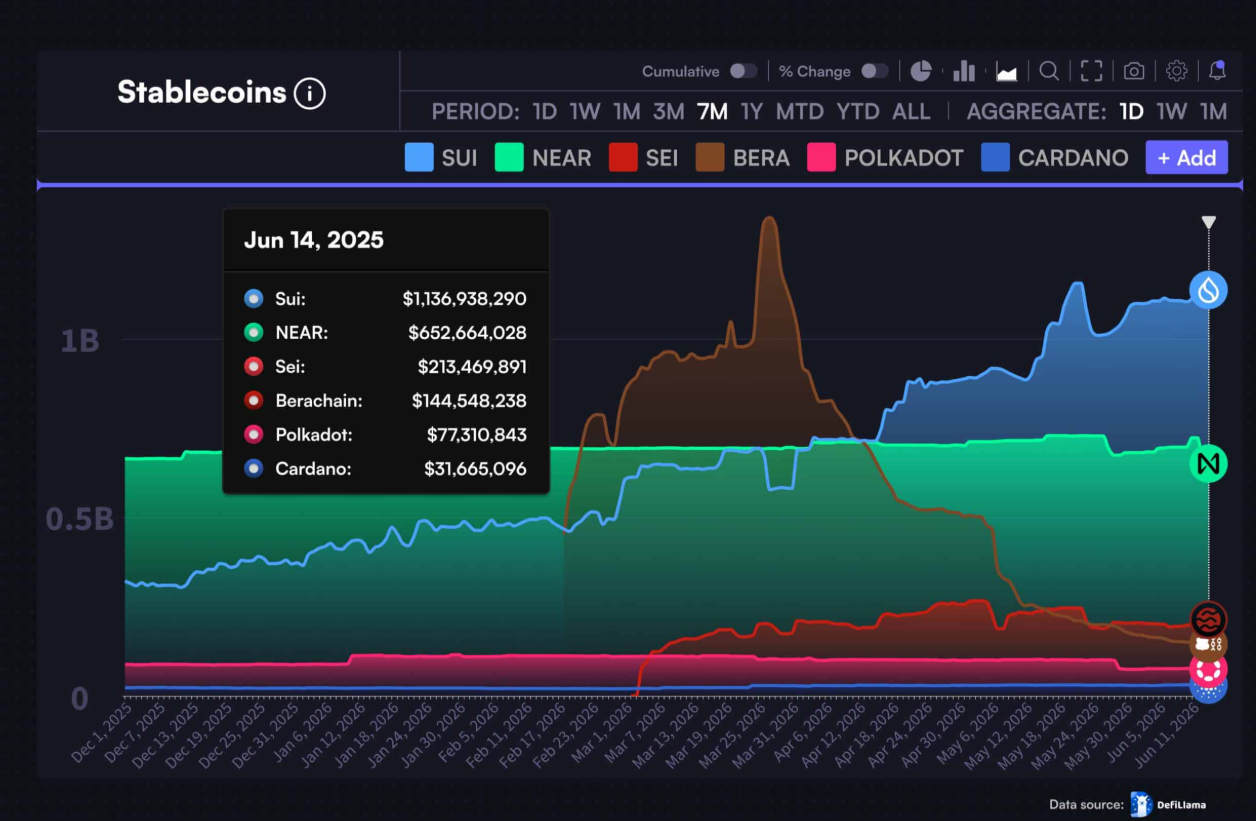Toggle CARDANO series in legend
This screenshot has height=821, width=1256.
coord(1055,158)
